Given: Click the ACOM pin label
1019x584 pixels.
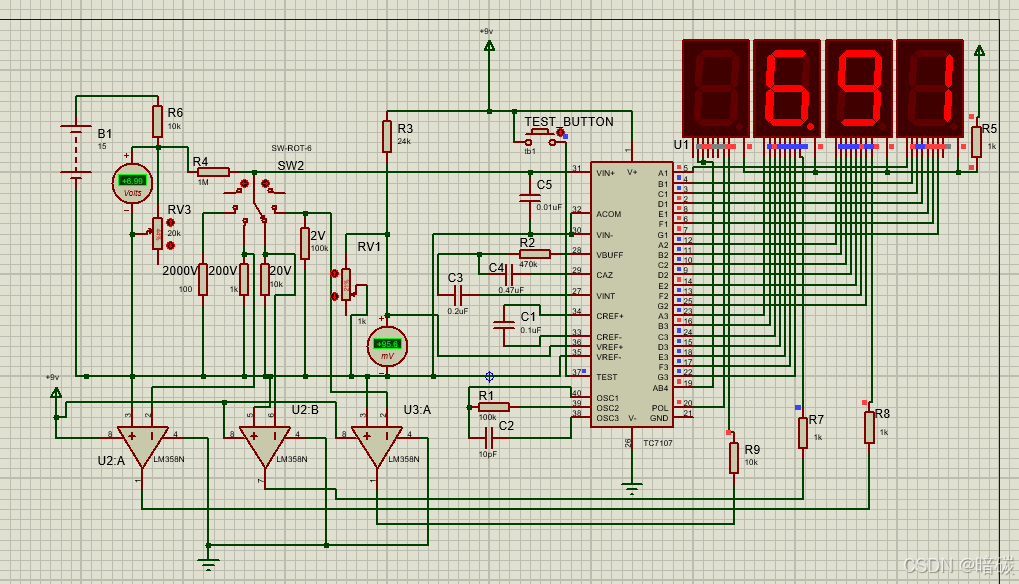Looking at the screenshot, I should [608, 214].
